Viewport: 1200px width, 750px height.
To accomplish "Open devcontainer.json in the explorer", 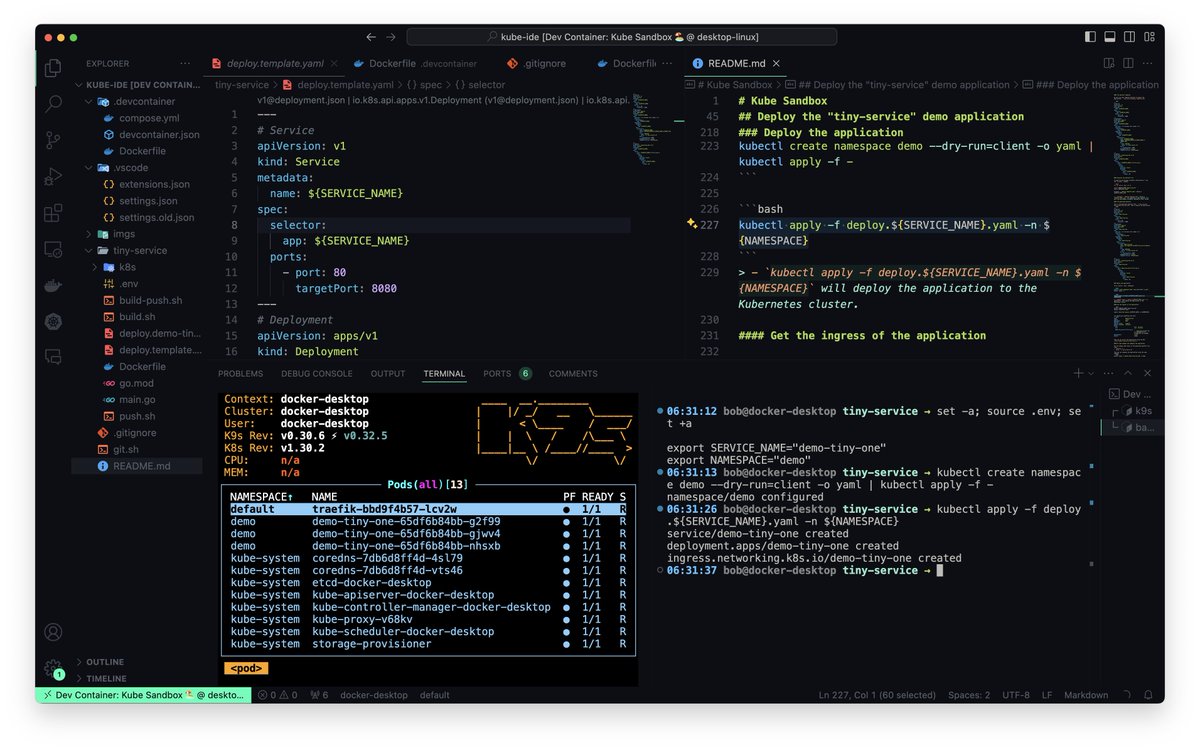I will pyautogui.click(x=159, y=134).
